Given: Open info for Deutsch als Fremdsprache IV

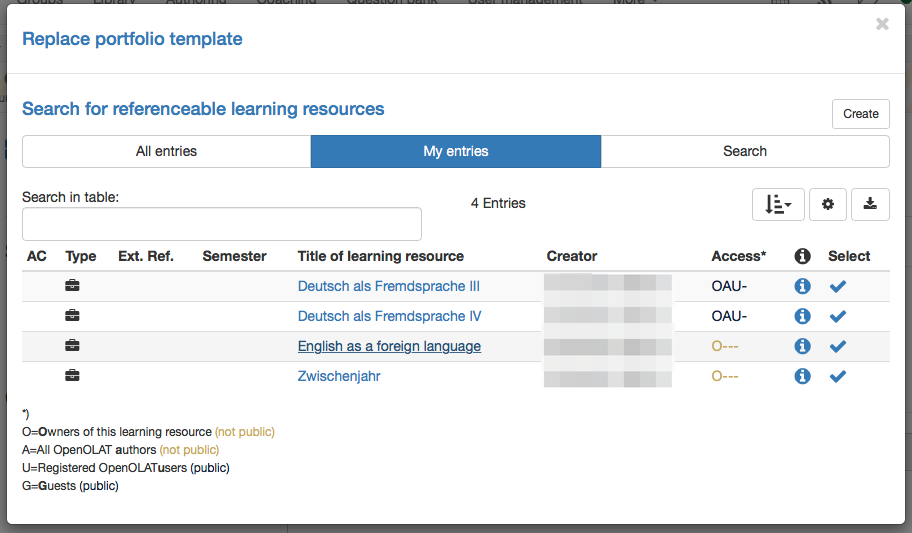Looking at the screenshot, I should coord(802,317).
